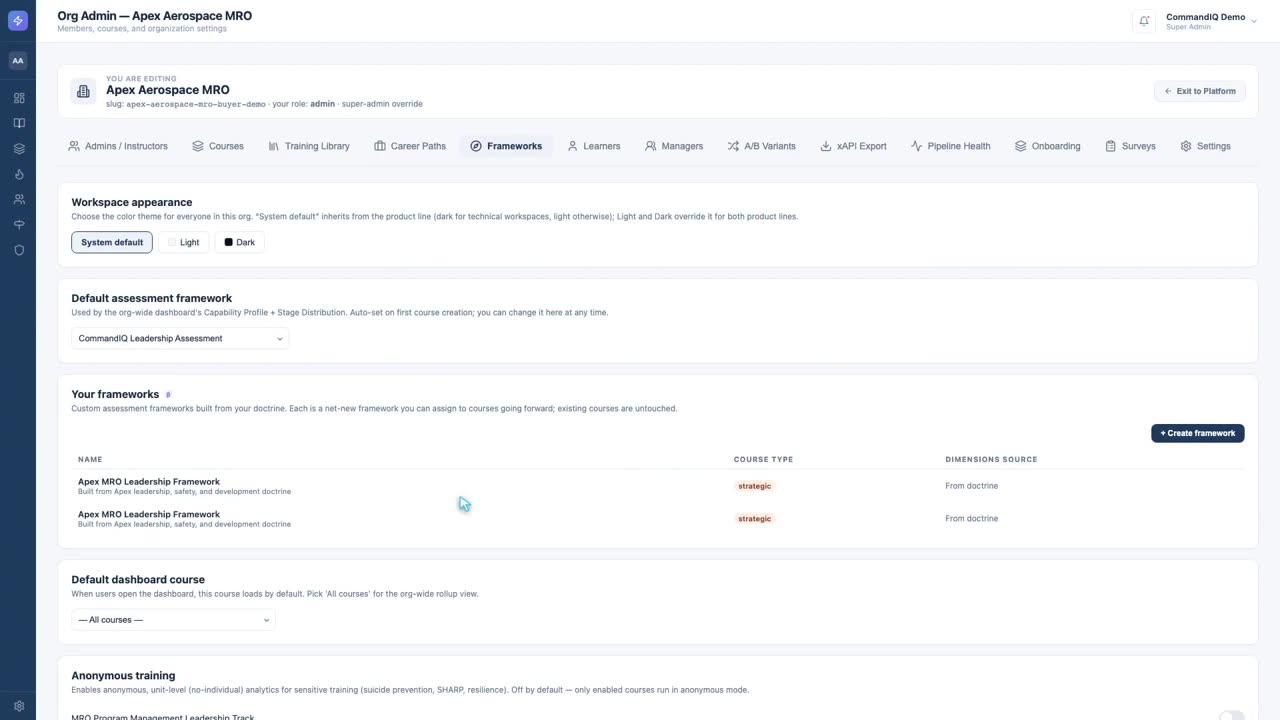Click Exit to Platform button
Viewport: 1280px width, 720px height.
pos(1200,91)
